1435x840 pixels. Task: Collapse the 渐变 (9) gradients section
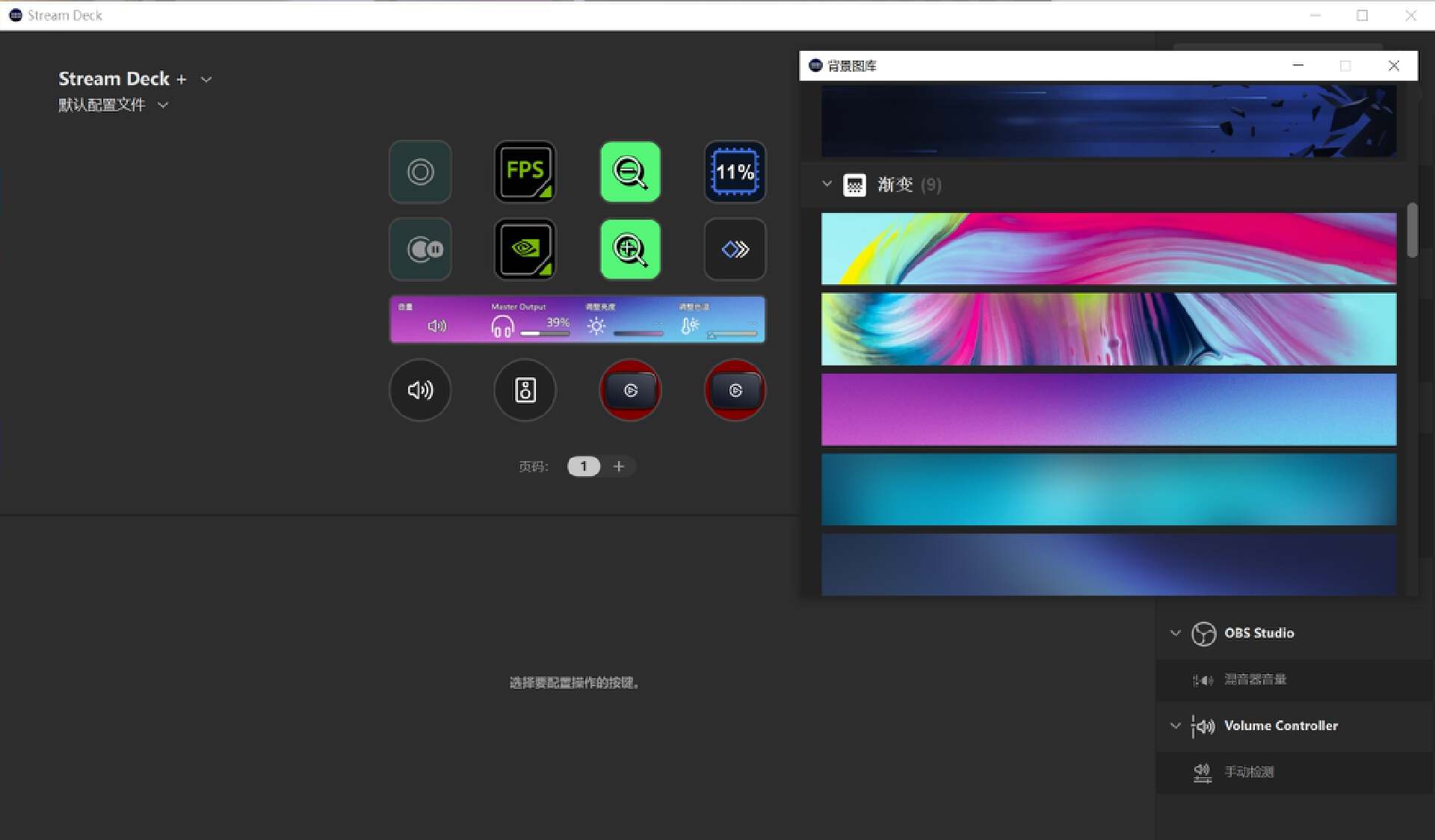coord(827,184)
